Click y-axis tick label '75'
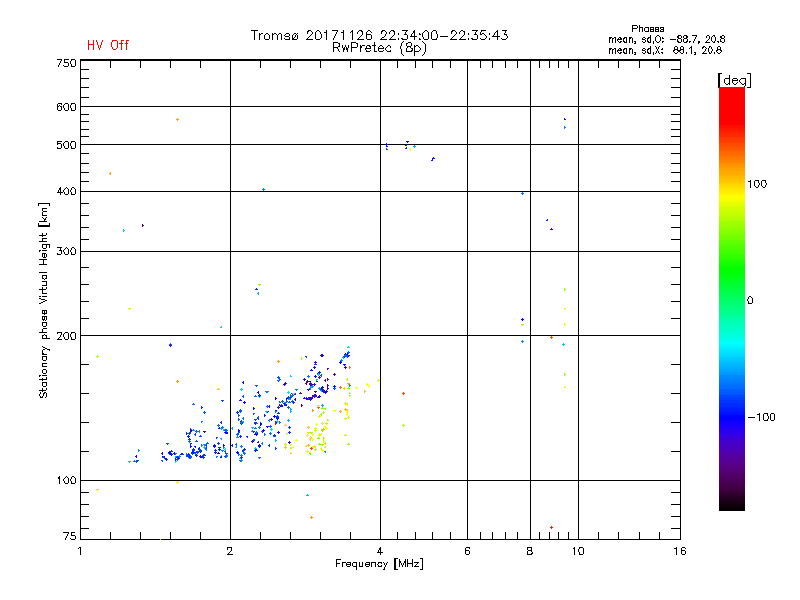The image size is (800, 600). pos(70,536)
